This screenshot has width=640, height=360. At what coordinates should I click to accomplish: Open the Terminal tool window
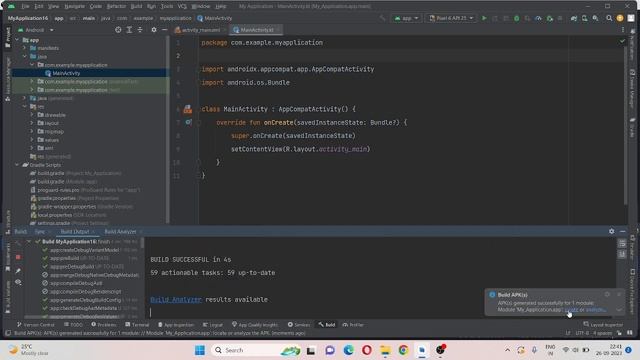137,324
